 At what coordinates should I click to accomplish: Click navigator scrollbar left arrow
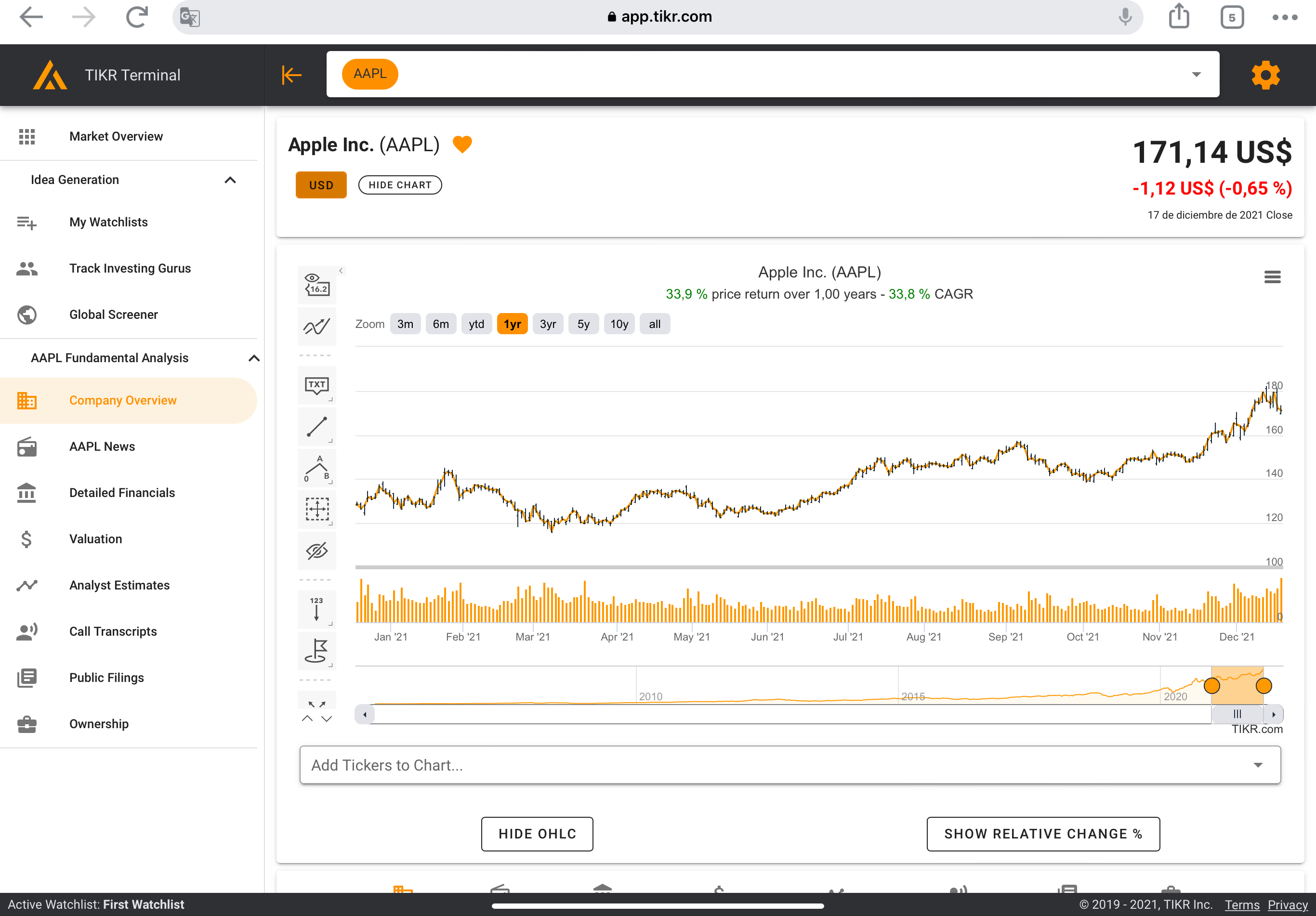click(x=365, y=714)
